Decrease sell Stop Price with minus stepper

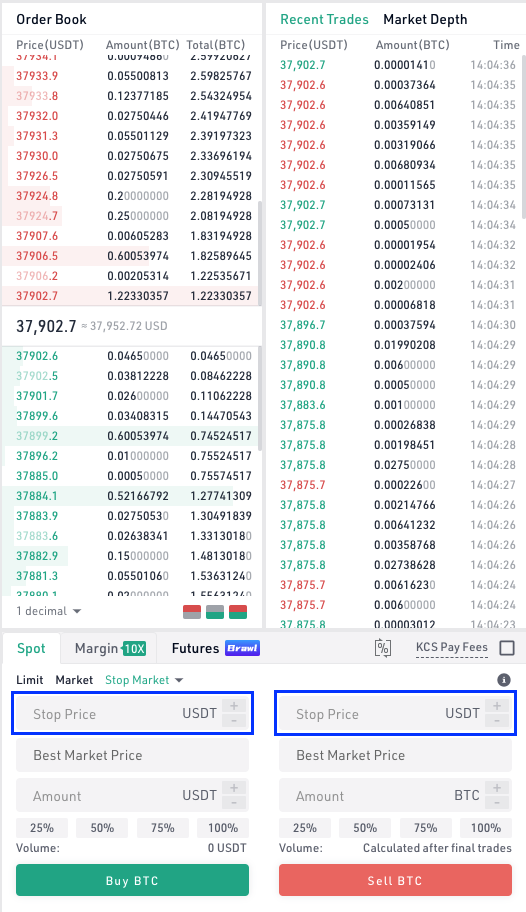[497, 721]
